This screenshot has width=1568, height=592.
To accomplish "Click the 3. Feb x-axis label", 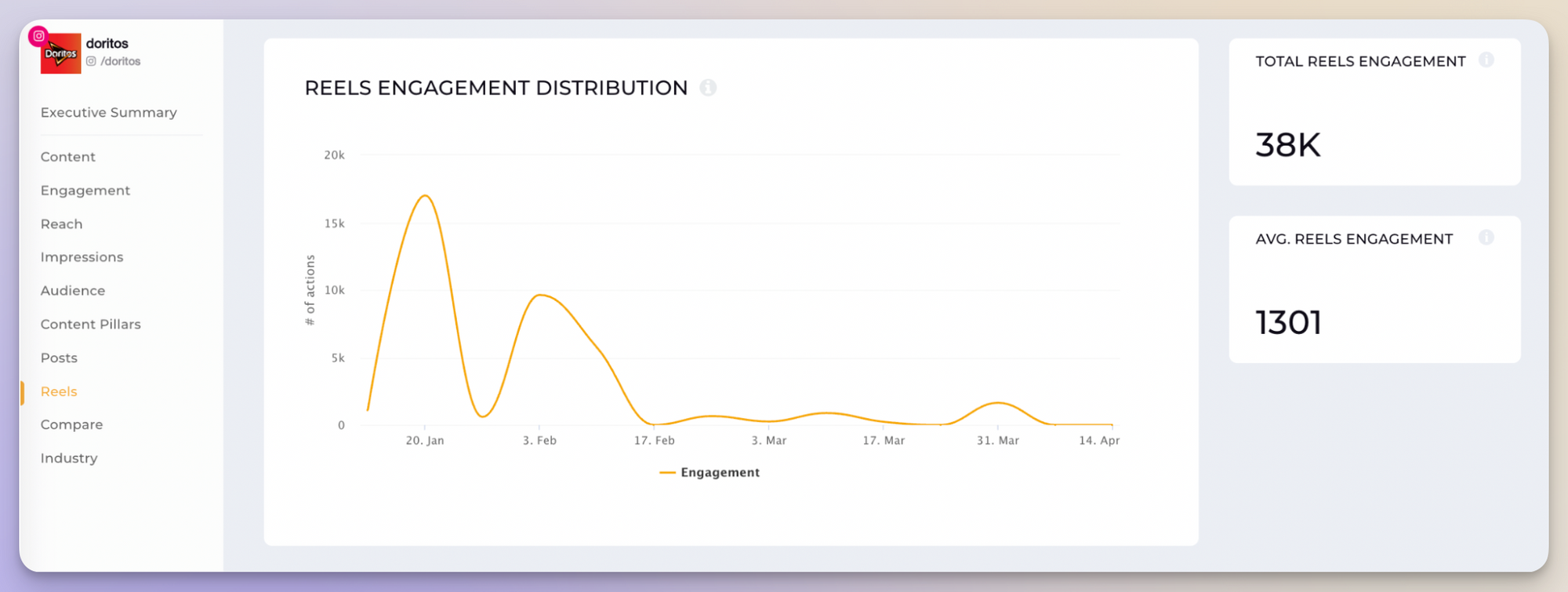I will (539, 441).
